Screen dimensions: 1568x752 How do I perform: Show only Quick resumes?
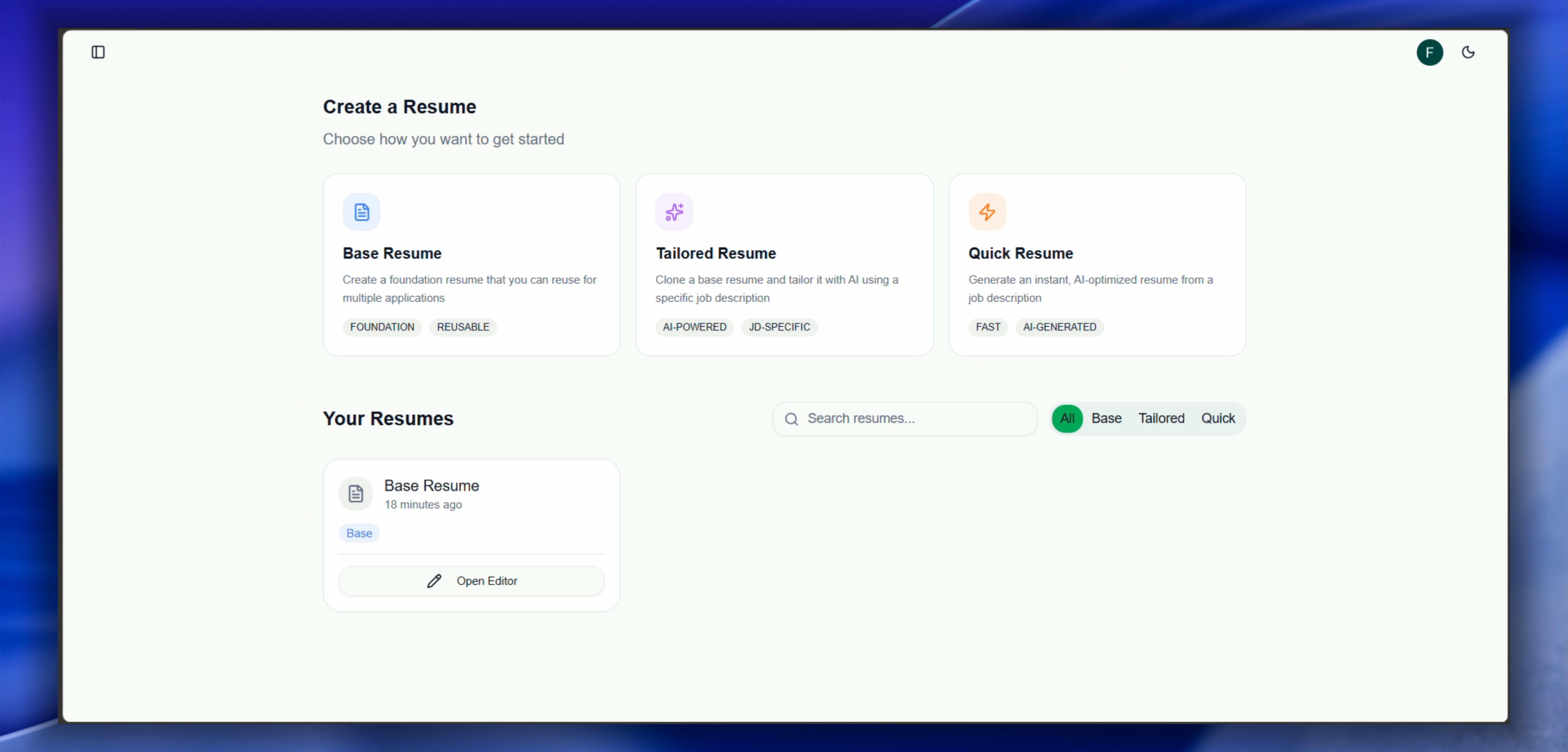1217,419
